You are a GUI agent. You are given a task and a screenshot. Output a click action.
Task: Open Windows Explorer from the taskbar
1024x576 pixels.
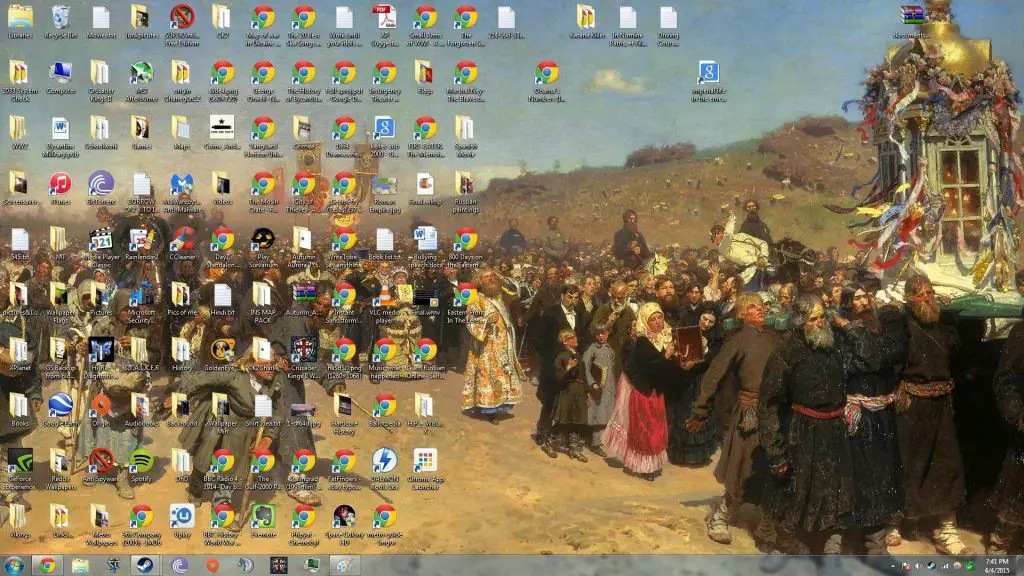click(x=80, y=566)
